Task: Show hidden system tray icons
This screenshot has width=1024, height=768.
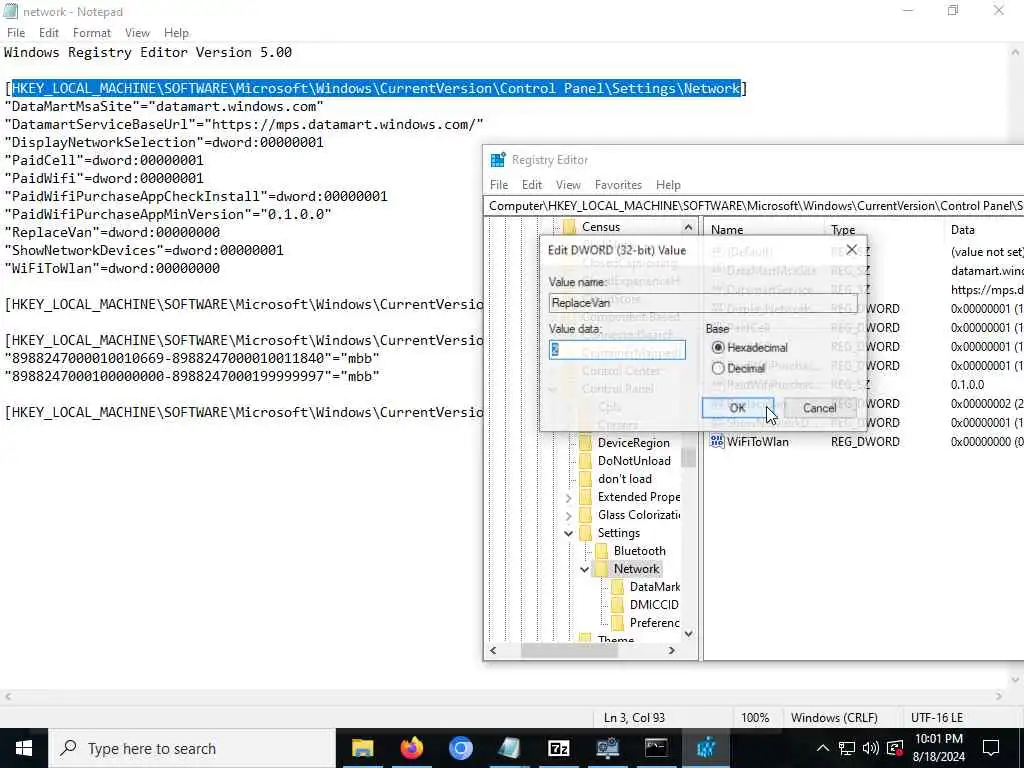Action: (823, 748)
